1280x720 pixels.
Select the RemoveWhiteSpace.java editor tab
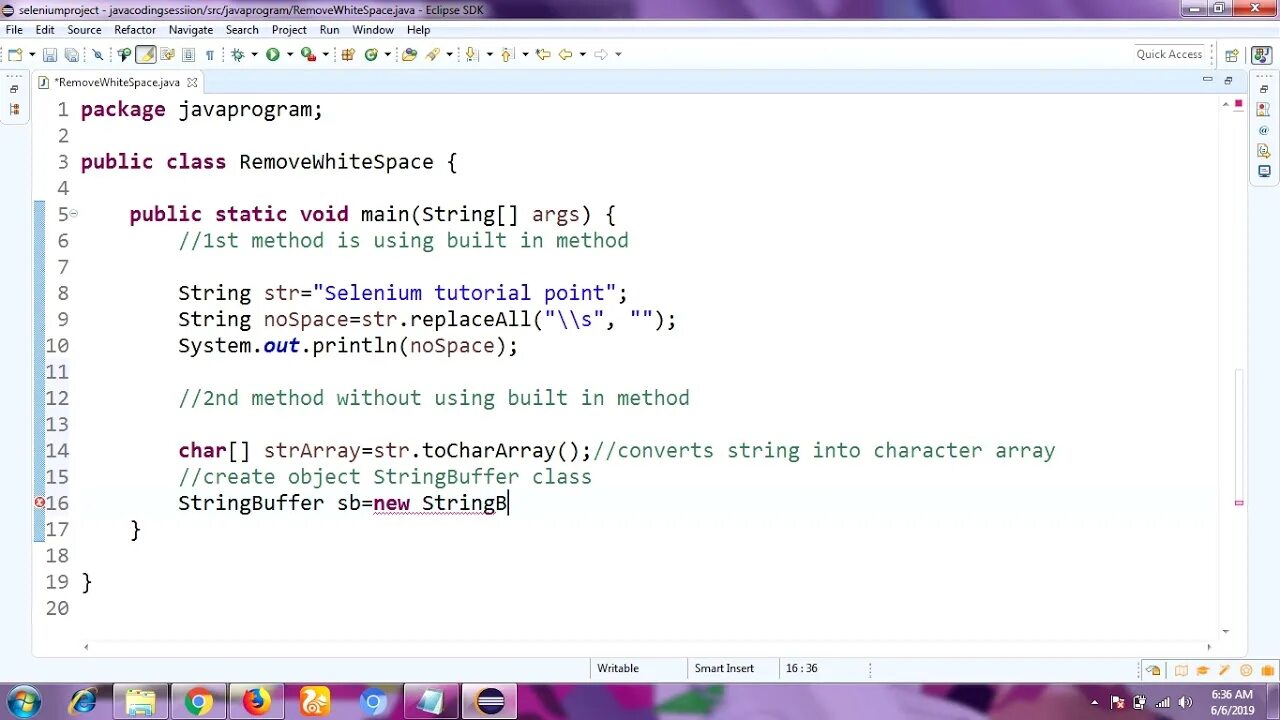[x=116, y=82]
